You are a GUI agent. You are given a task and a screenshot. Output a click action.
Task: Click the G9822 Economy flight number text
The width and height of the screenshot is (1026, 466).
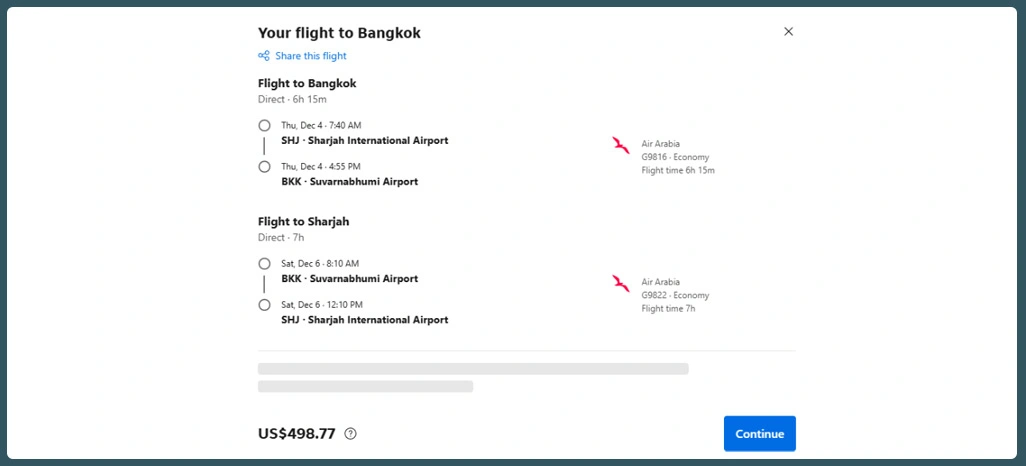pyautogui.click(x=675, y=295)
